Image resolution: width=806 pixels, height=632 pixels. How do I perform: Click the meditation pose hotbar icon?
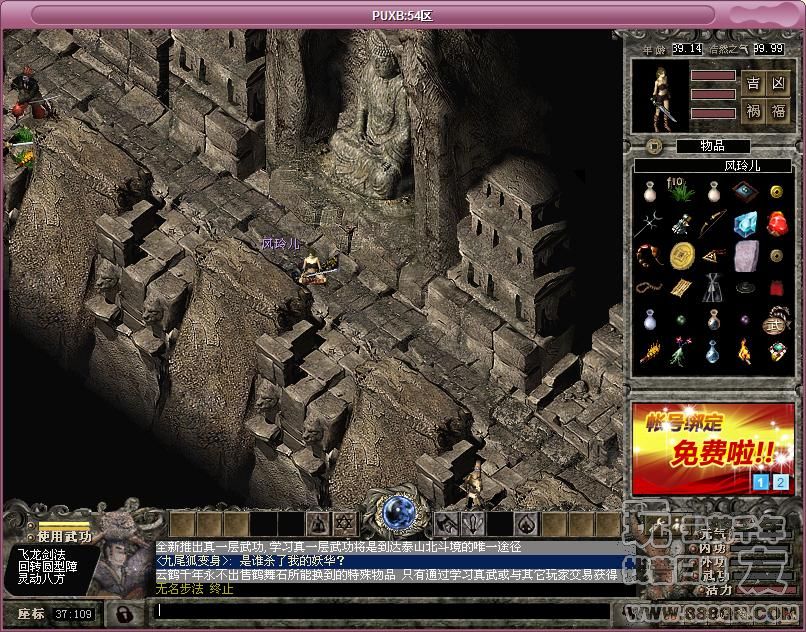pyautogui.click(x=318, y=525)
